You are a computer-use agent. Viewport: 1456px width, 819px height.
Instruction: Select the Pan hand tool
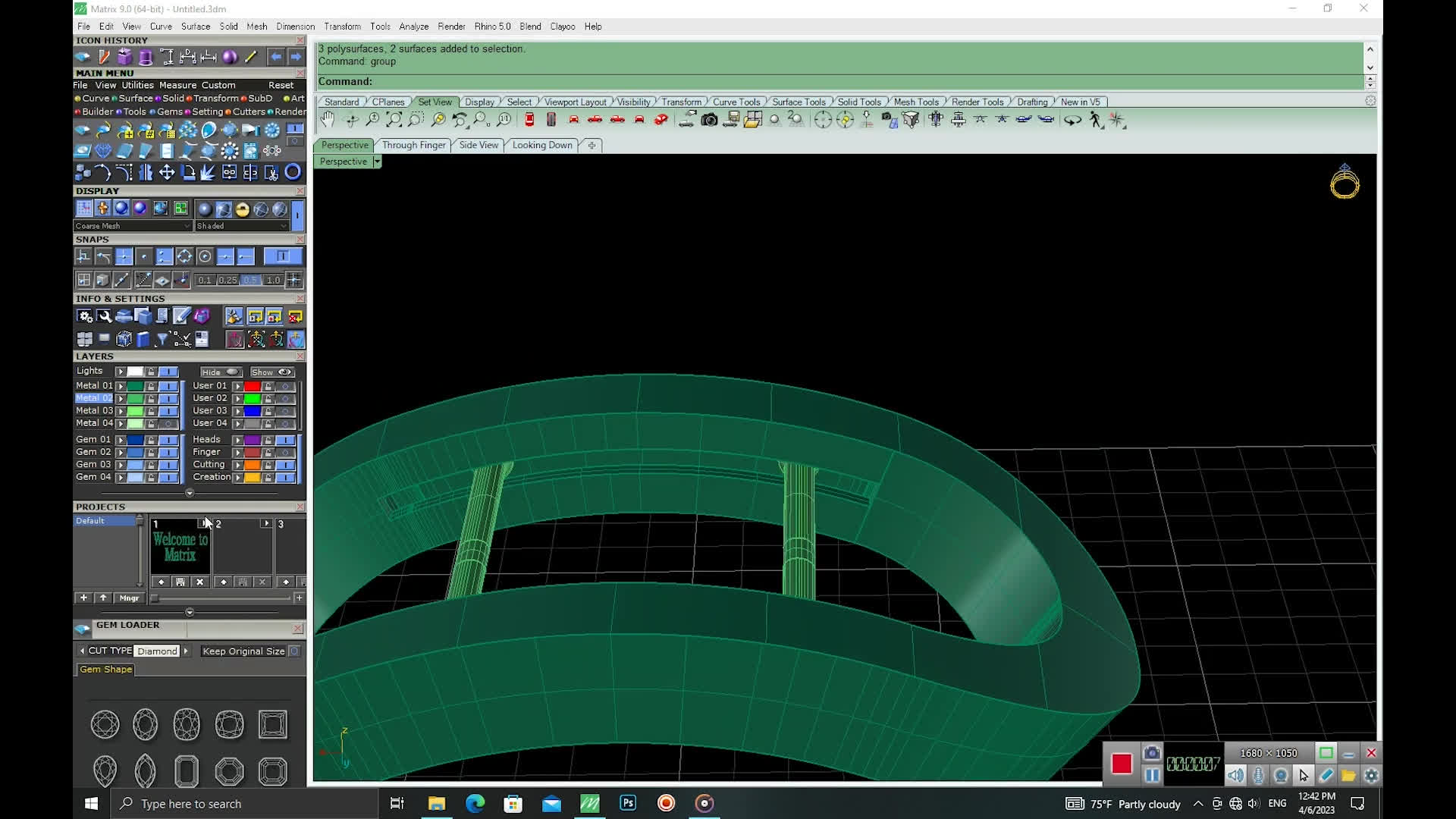(328, 120)
